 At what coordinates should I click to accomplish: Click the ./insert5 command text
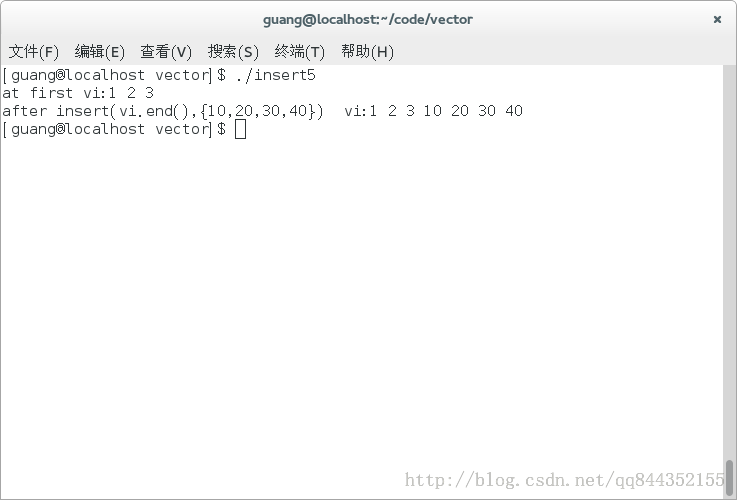(276, 75)
